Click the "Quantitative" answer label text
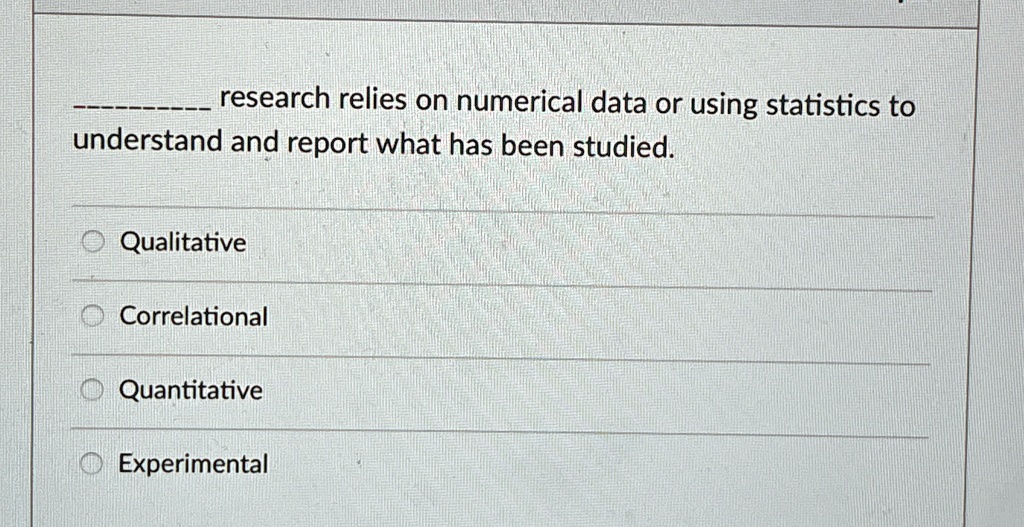The height and width of the screenshot is (527, 1024). (x=191, y=391)
